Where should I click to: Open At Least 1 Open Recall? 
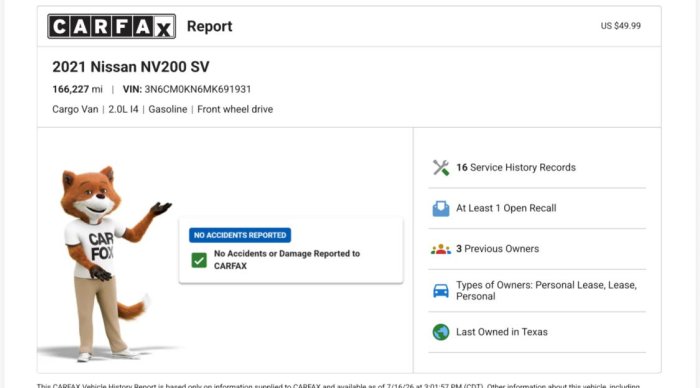coord(506,208)
